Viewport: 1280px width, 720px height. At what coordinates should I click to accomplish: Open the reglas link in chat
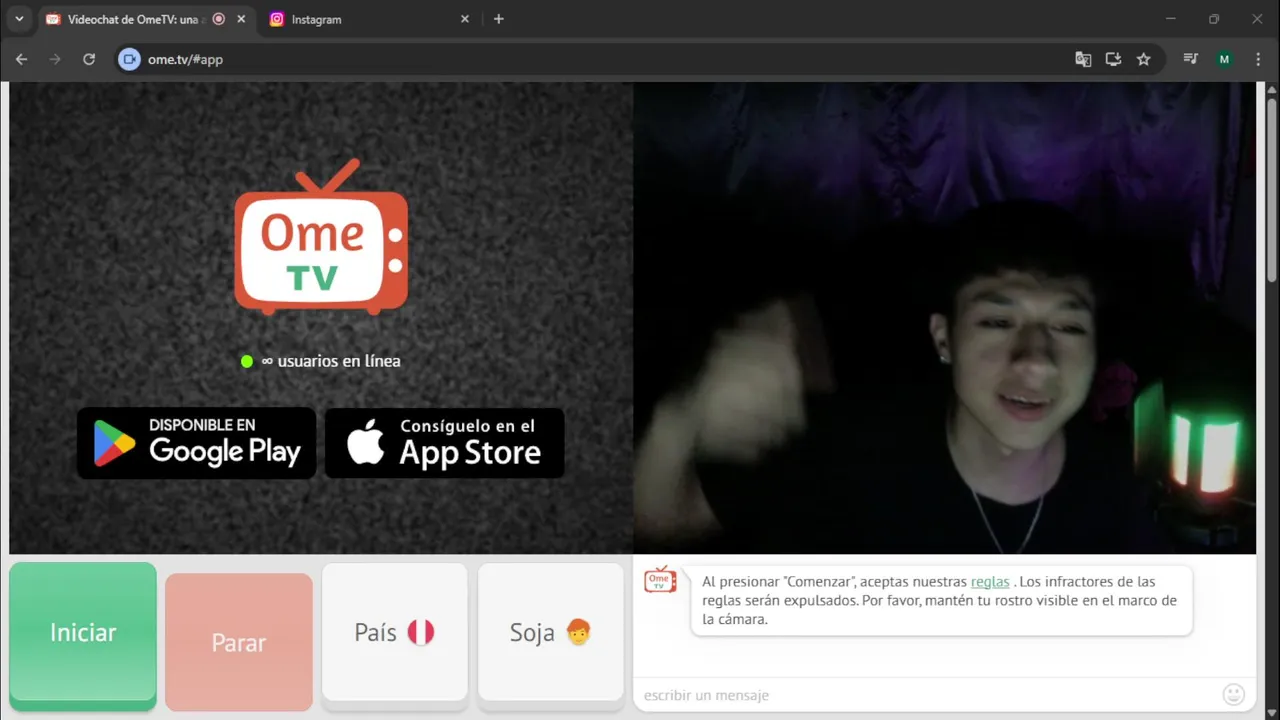(x=990, y=581)
